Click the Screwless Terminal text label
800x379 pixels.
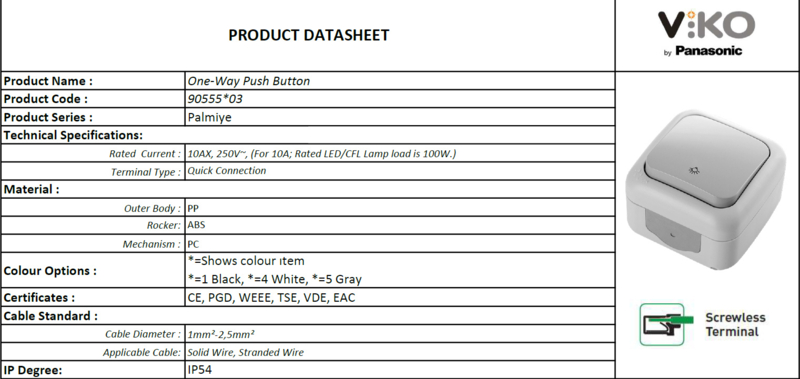[x=735, y=324]
